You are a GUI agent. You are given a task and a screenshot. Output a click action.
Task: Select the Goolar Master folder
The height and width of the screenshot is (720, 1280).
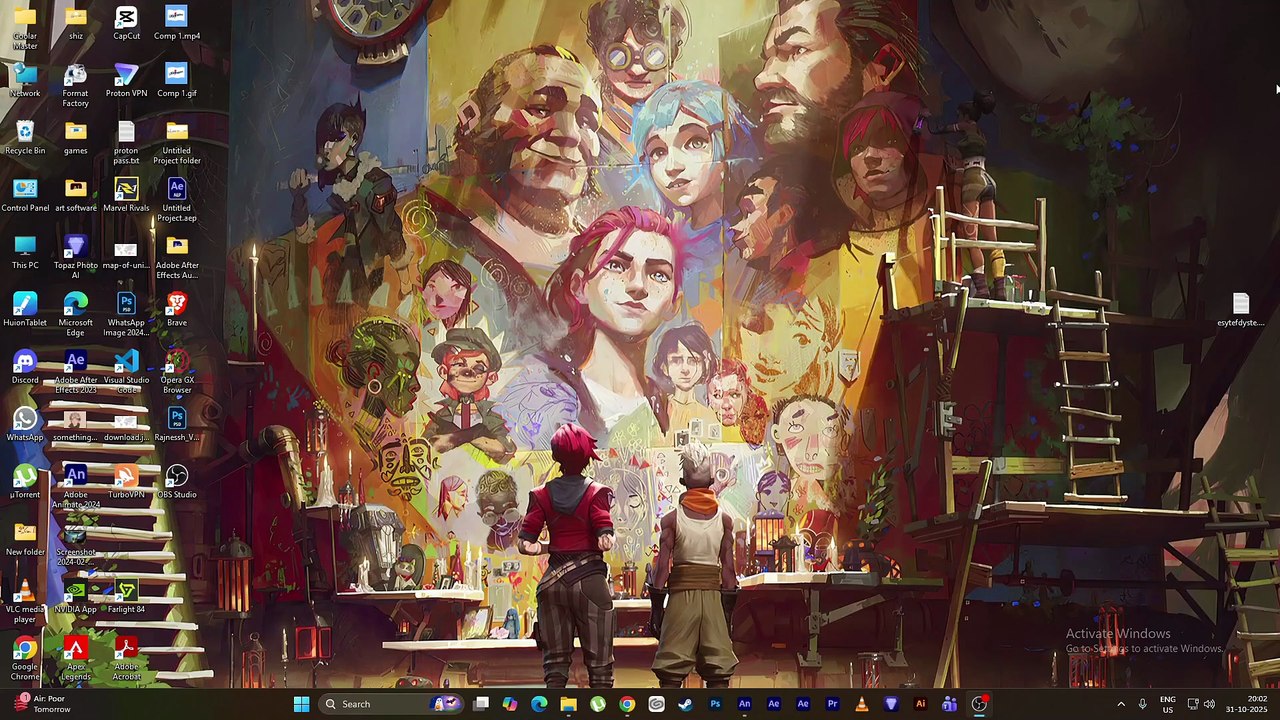(25, 28)
